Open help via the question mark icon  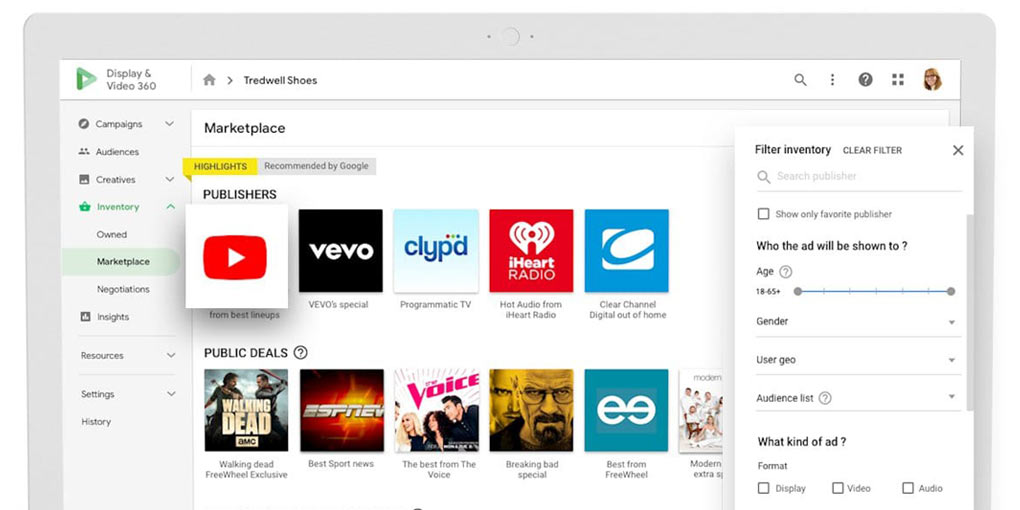(x=865, y=80)
